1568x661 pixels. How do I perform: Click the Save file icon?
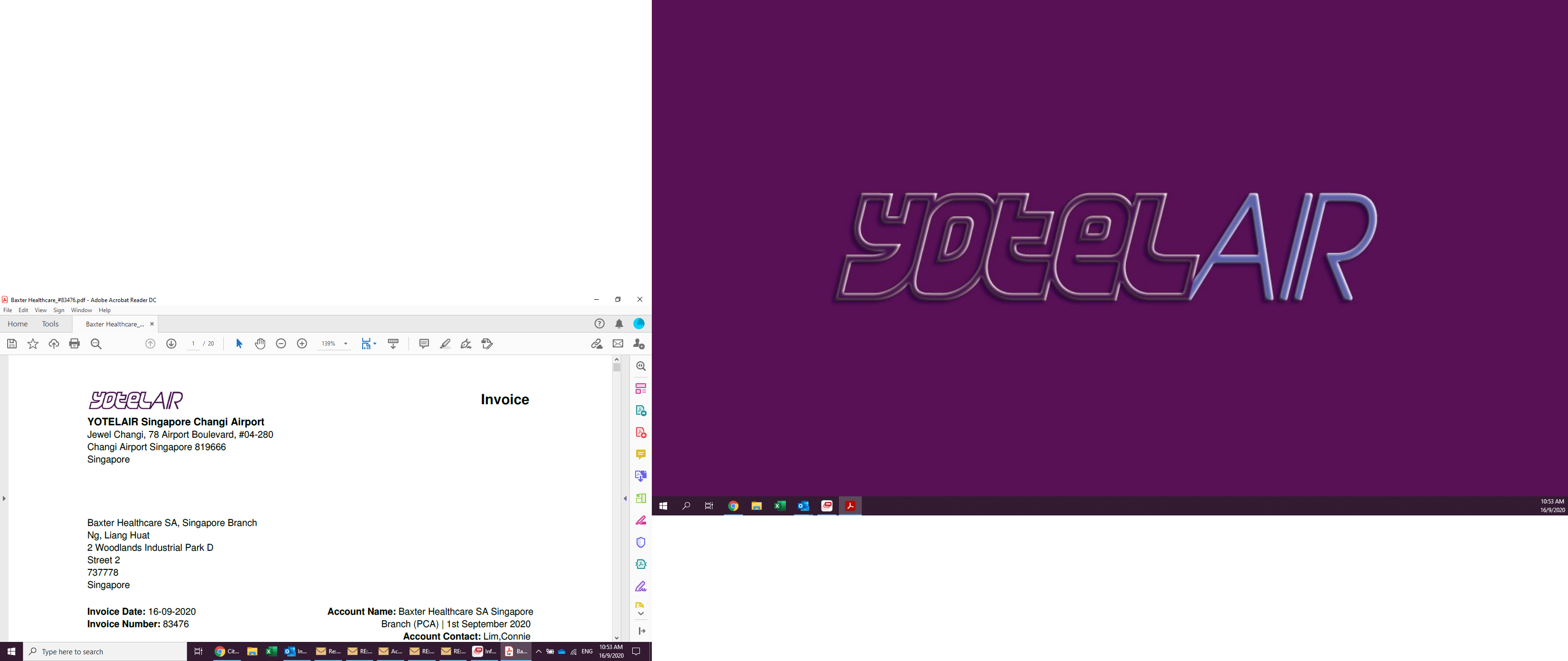pyautogui.click(x=11, y=344)
